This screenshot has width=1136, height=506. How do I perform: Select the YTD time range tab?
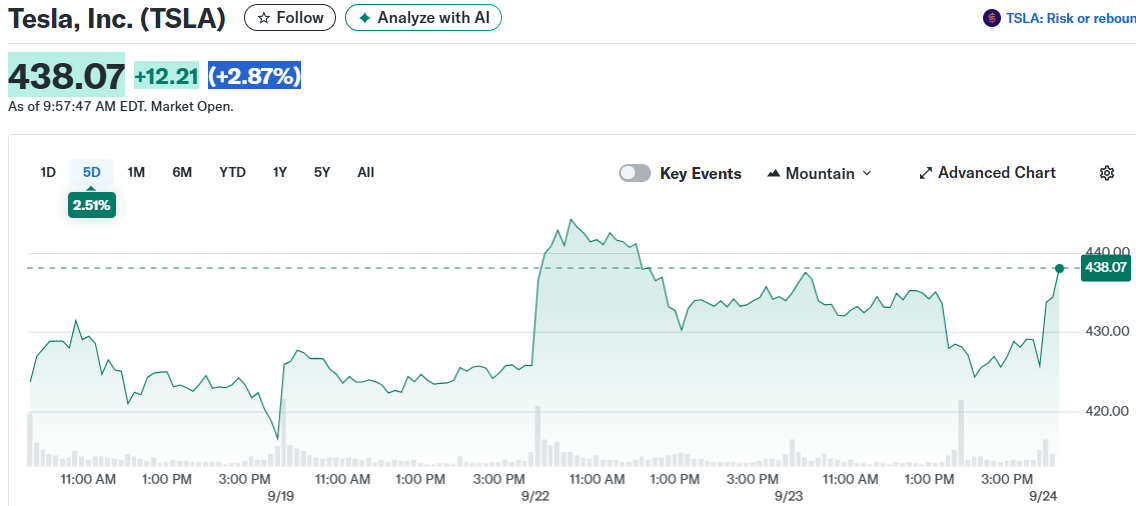[233, 173]
